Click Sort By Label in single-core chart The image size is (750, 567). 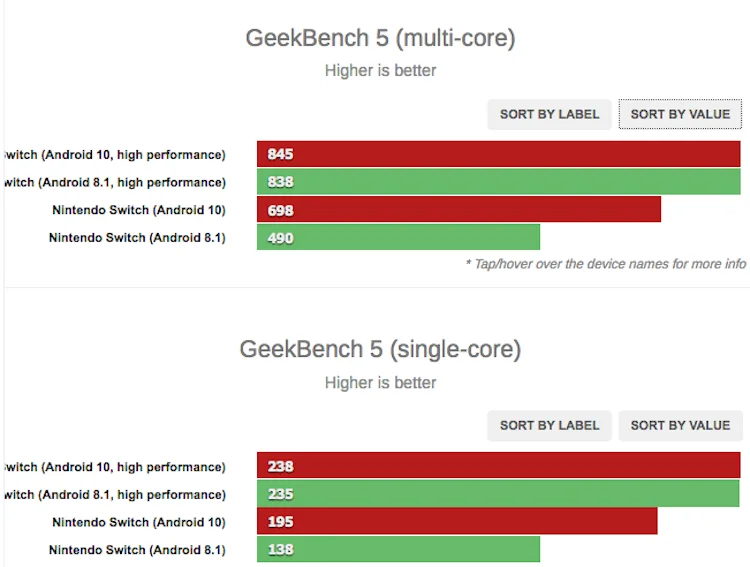[549, 425]
